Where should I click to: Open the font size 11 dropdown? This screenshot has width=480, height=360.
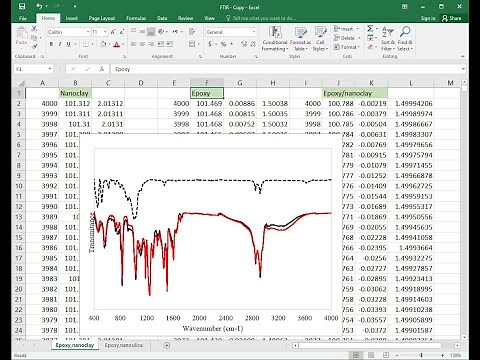click(105, 32)
